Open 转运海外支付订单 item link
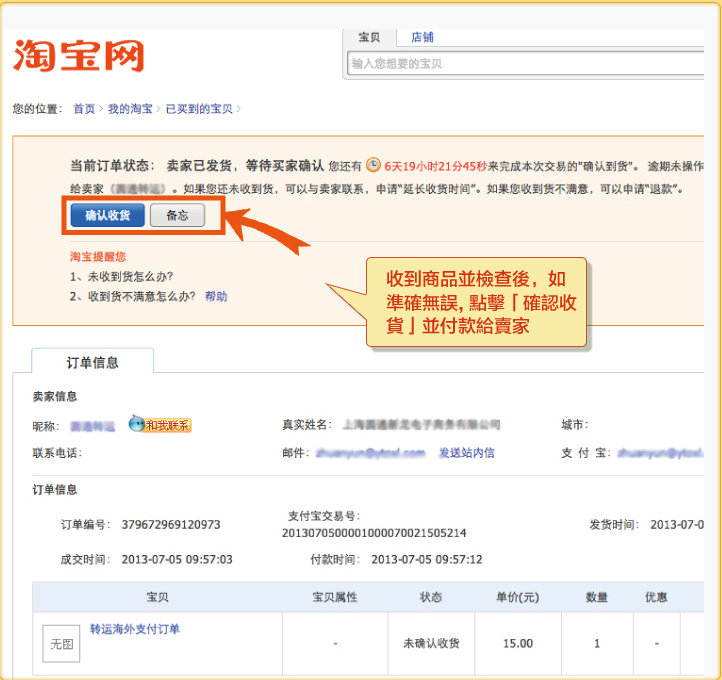722x680 pixels. [134, 629]
